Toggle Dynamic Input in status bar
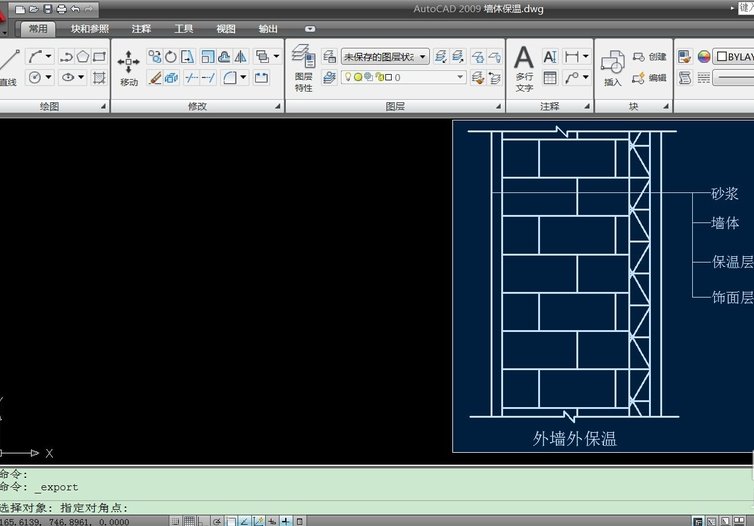This screenshot has width=754, height=526. (x=272, y=521)
